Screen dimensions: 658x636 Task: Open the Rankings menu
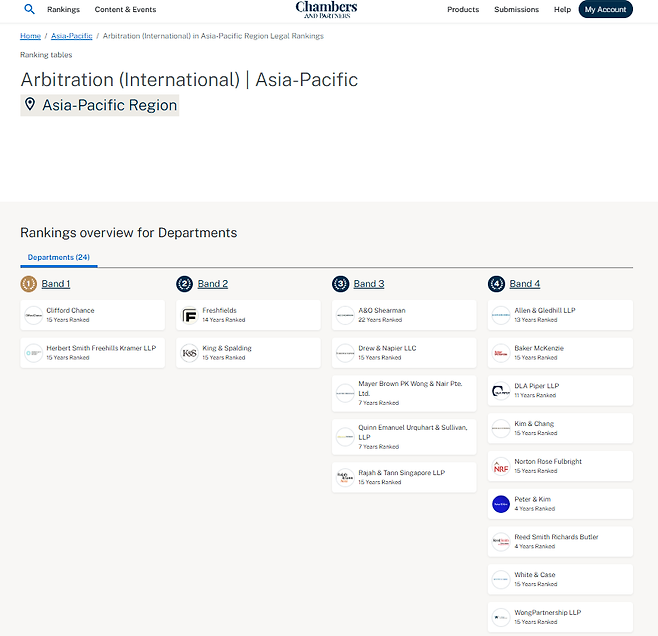point(63,10)
